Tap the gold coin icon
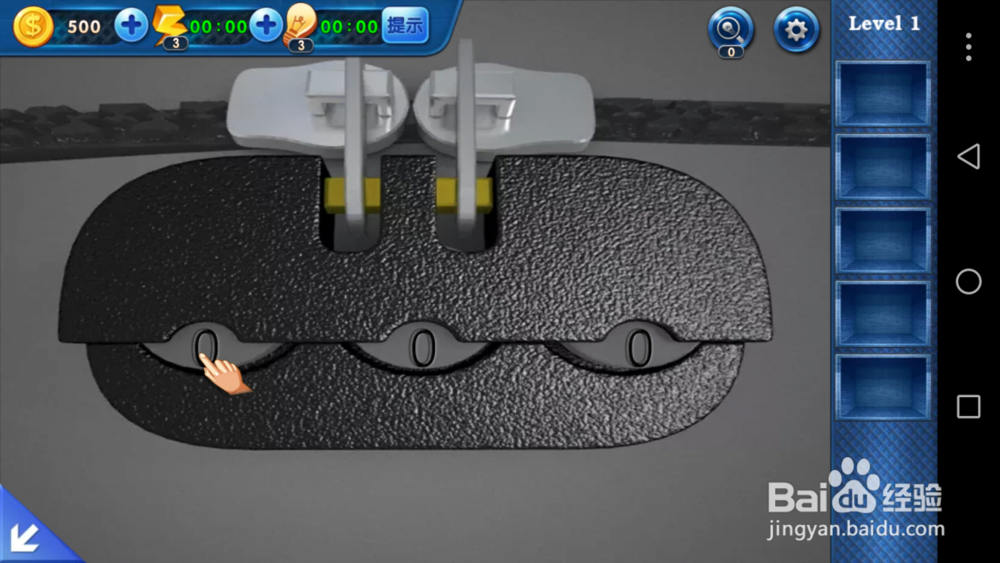The width and height of the screenshot is (1000, 563). coord(33,27)
